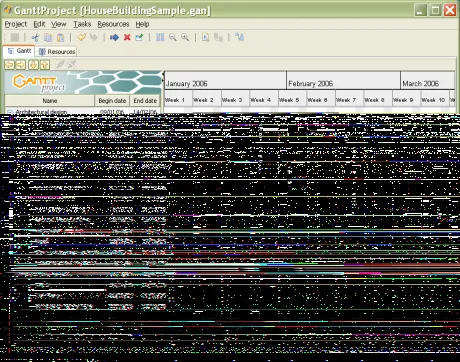The image size is (460, 362).
Task: Click the Cut scissors toolbar icon
Action: 35,37
